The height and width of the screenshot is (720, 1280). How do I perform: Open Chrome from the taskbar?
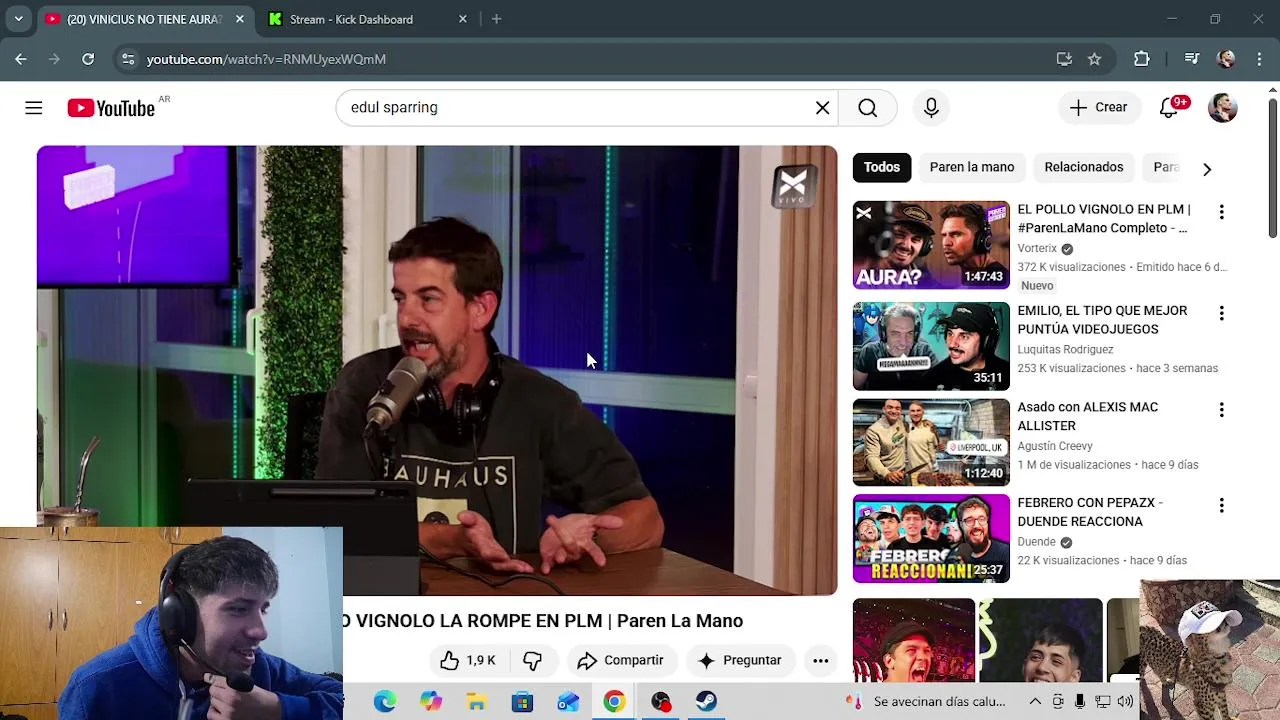point(615,702)
